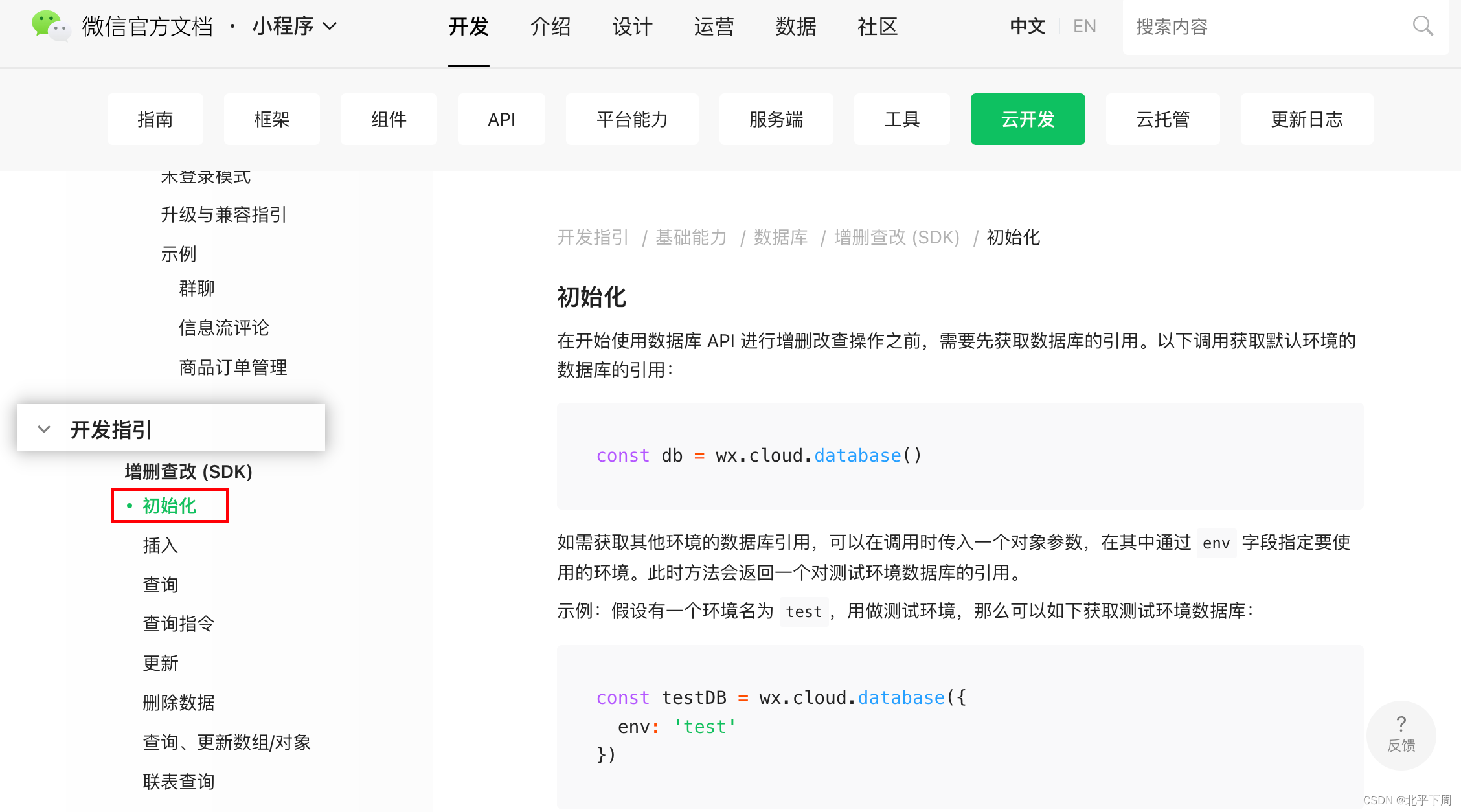Open 商品订单管理 example page

[232, 367]
